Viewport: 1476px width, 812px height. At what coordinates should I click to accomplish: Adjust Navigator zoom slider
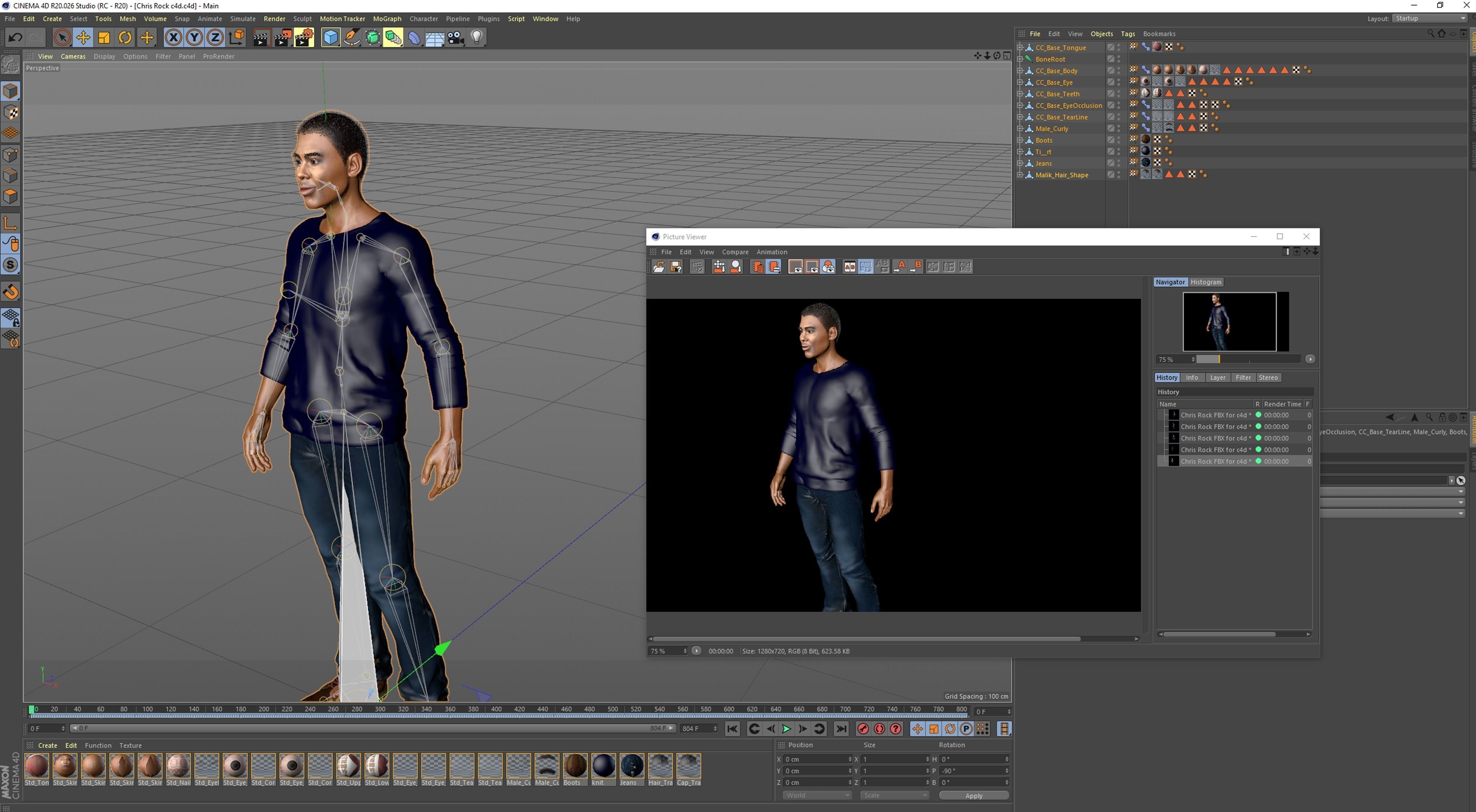coord(1248,359)
